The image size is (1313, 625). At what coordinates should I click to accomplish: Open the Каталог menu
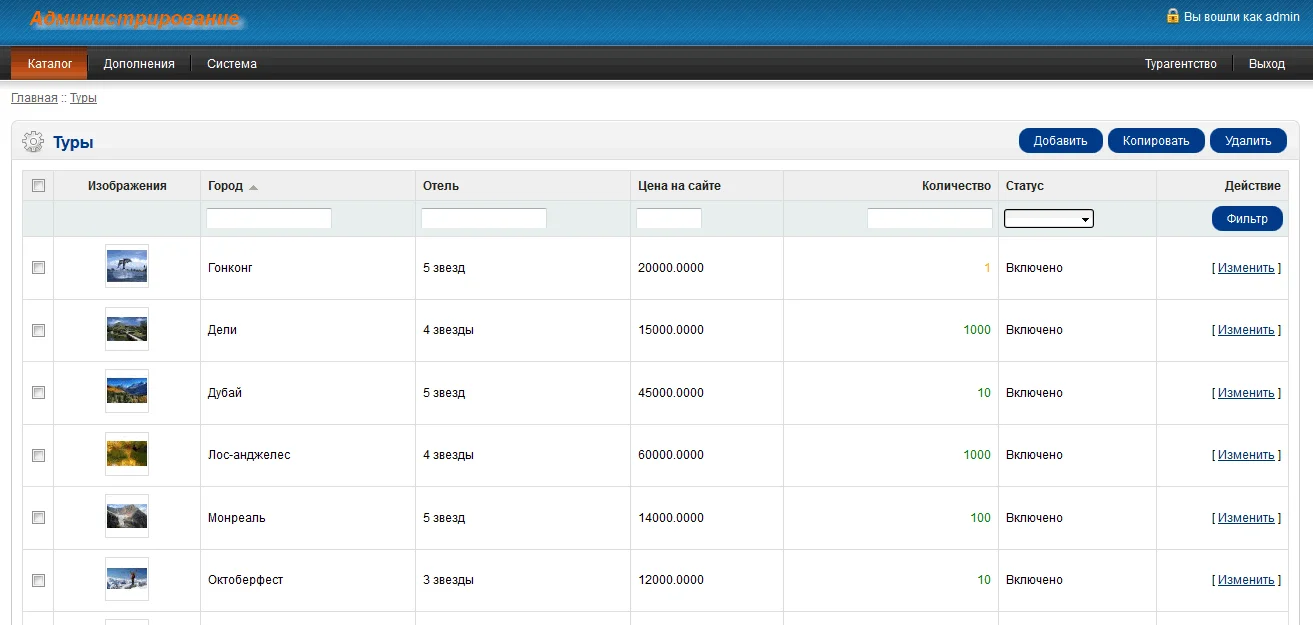coord(50,64)
